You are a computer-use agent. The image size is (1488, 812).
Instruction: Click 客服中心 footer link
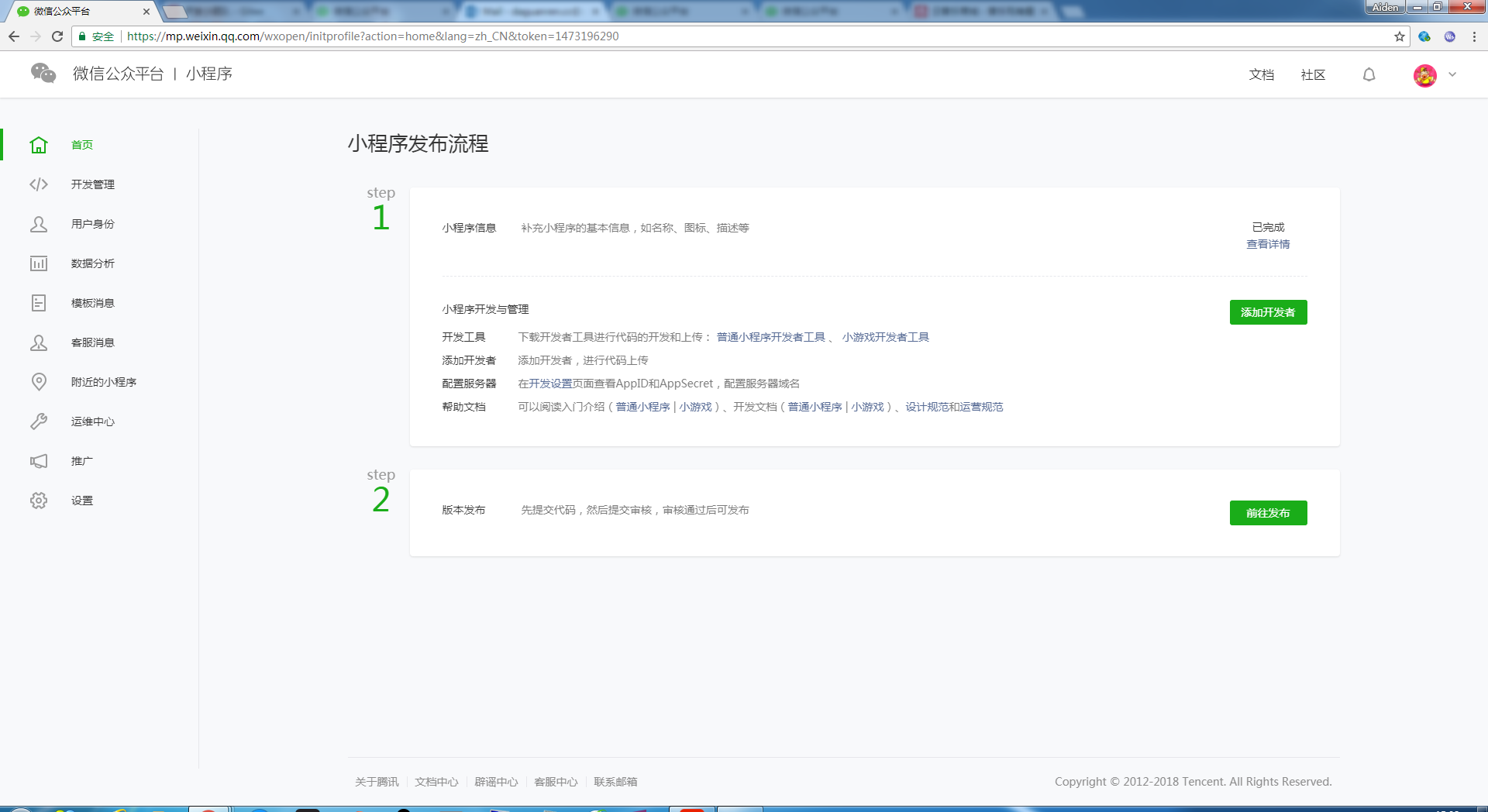[x=556, y=782]
